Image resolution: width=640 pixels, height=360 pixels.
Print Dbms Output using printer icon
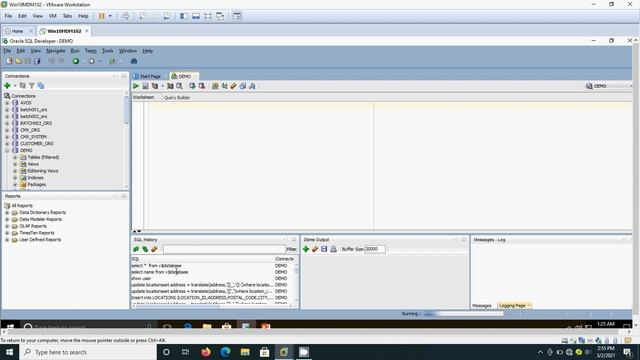333,249
